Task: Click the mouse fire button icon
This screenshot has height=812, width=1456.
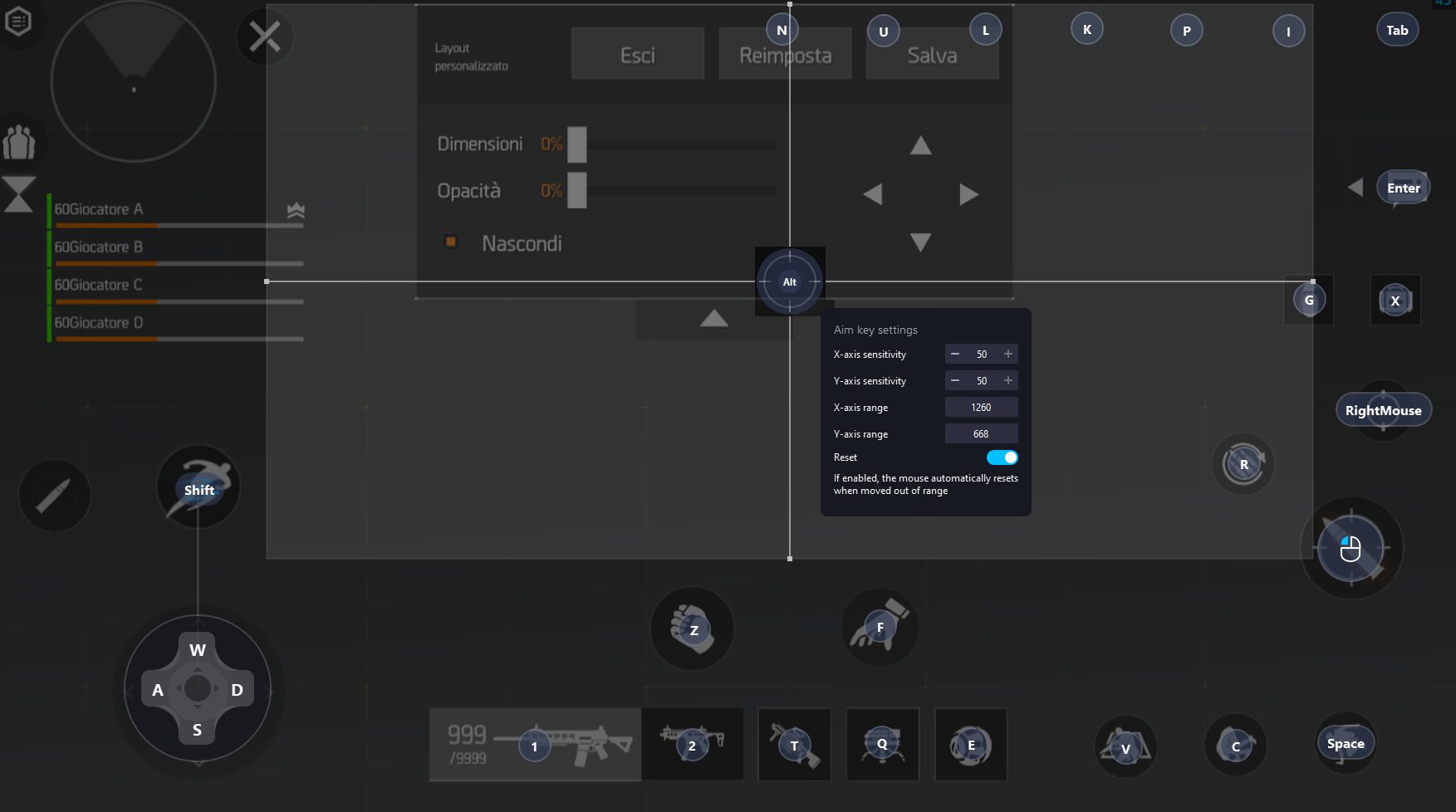Action: click(1351, 549)
